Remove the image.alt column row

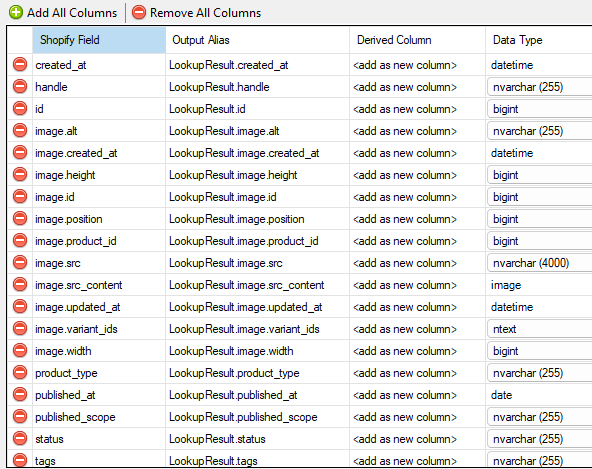point(20,131)
